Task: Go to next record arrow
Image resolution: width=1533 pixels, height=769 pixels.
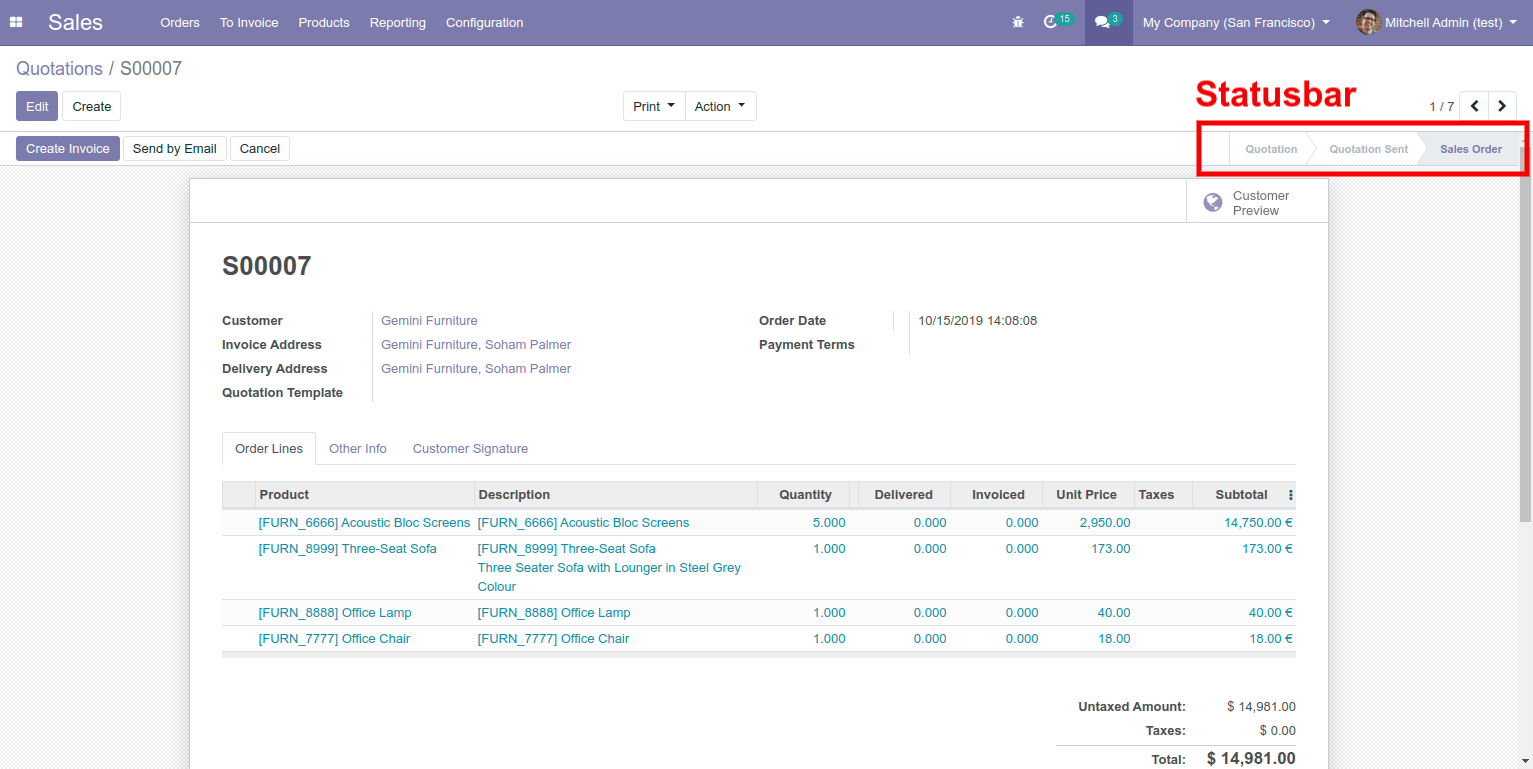Action: point(1502,106)
